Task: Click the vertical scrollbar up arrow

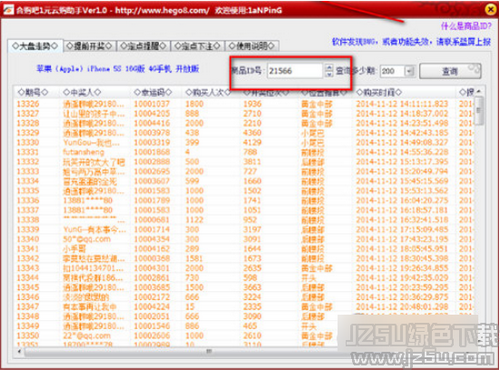Action: 479,92
